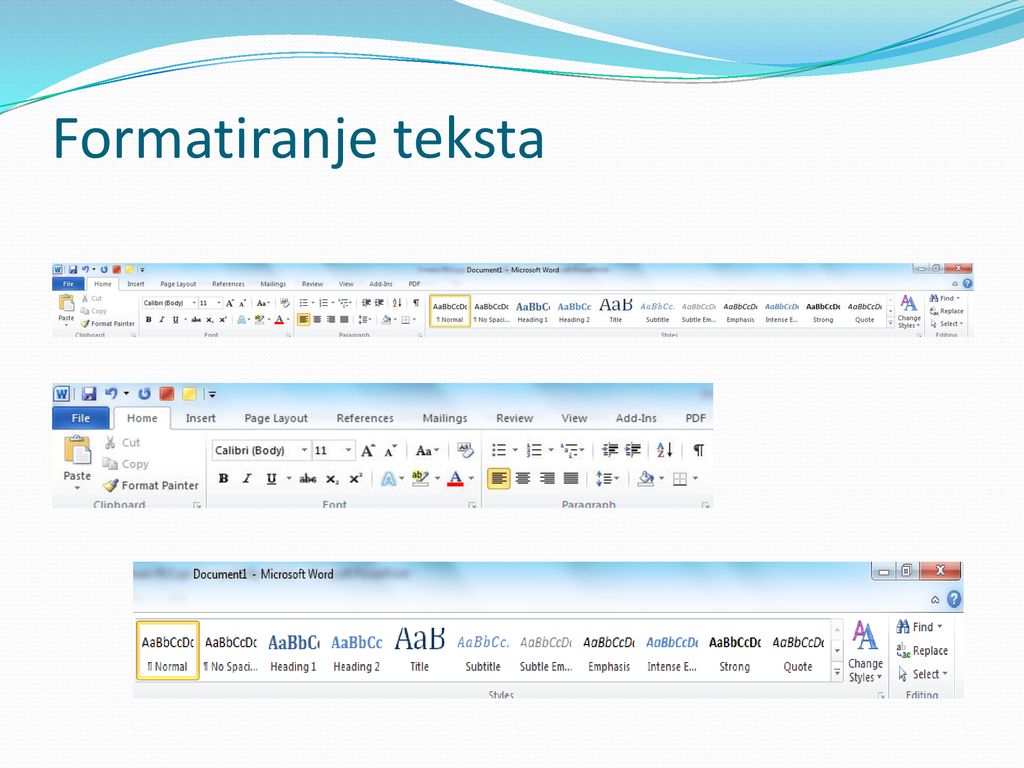This screenshot has height=768, width=1024.
Task: Click the Find binoculars in the enlarged Styles image
Action: click(903, 627)
